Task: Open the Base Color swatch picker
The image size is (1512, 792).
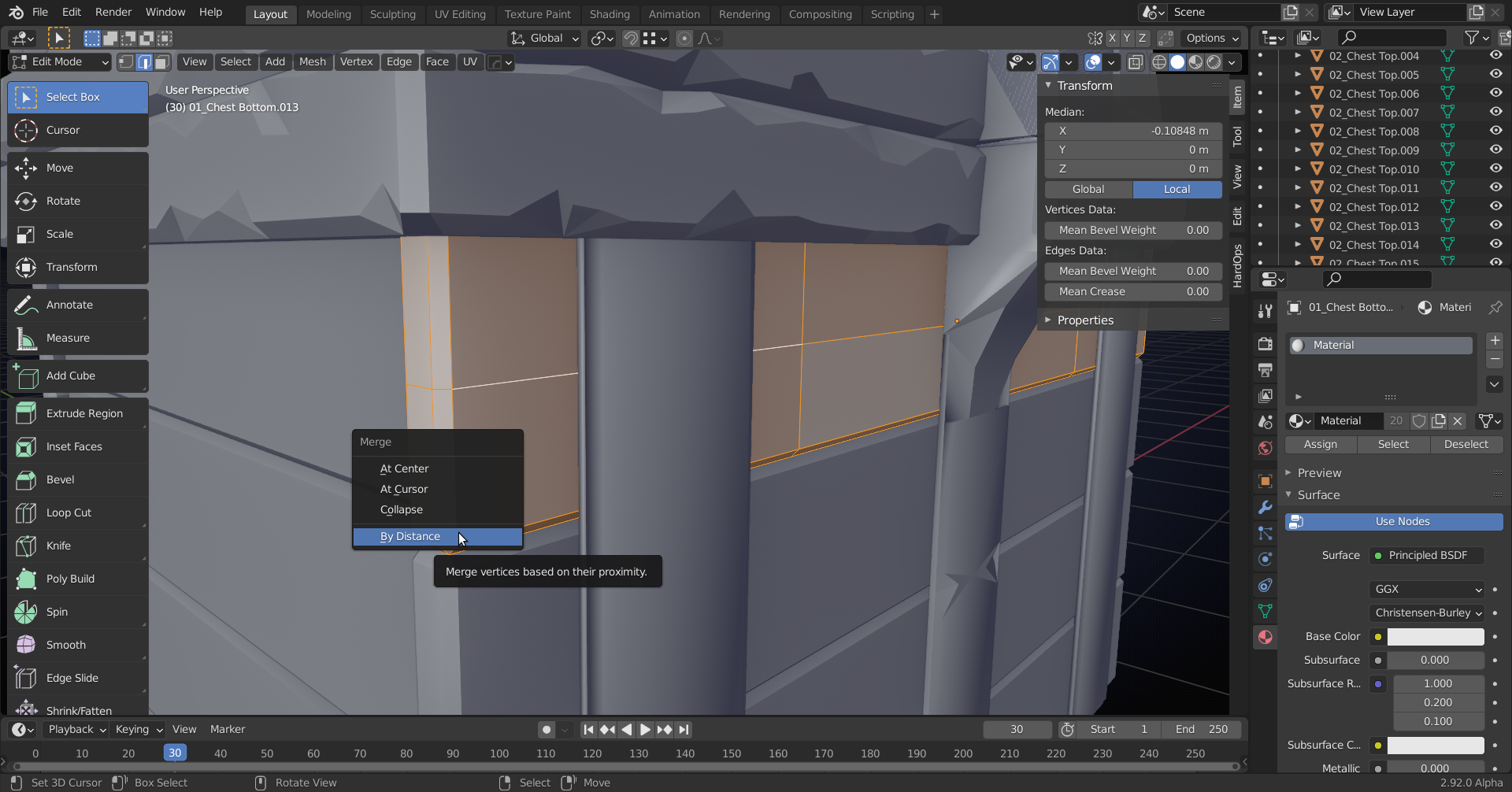Action: [1437, 636]
